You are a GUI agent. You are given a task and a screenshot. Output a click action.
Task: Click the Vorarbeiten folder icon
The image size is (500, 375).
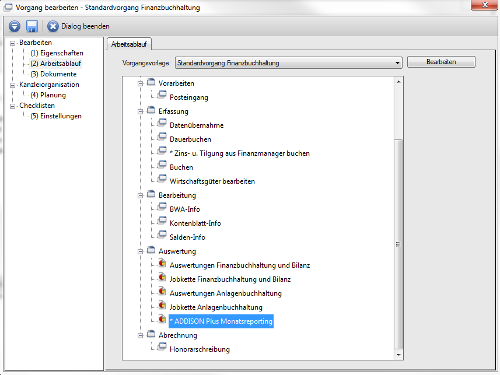151,82
